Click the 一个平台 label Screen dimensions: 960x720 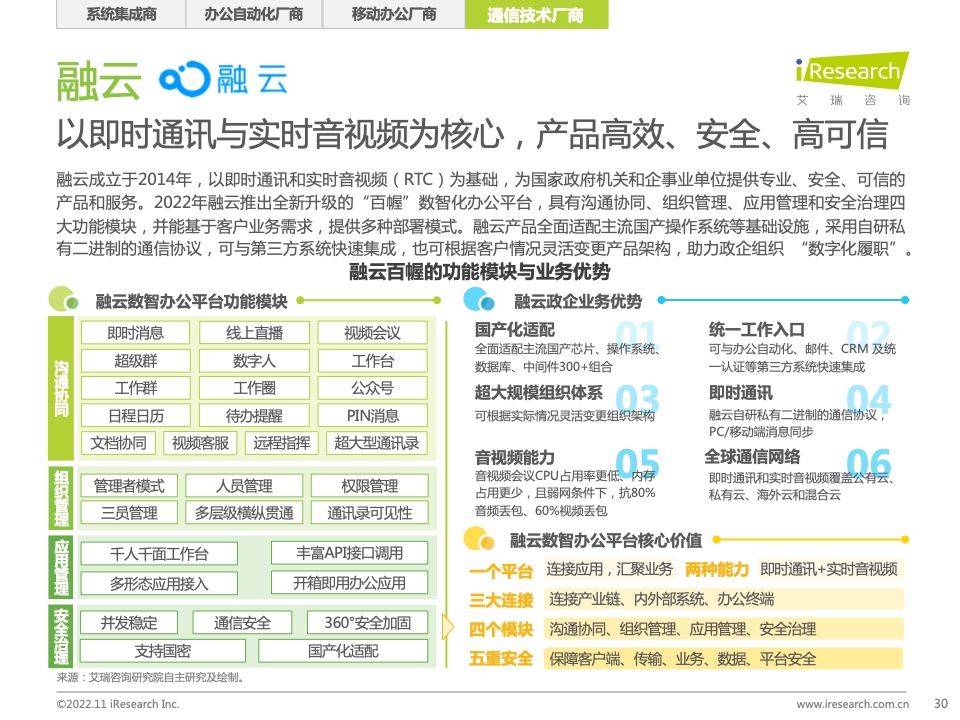501,571
